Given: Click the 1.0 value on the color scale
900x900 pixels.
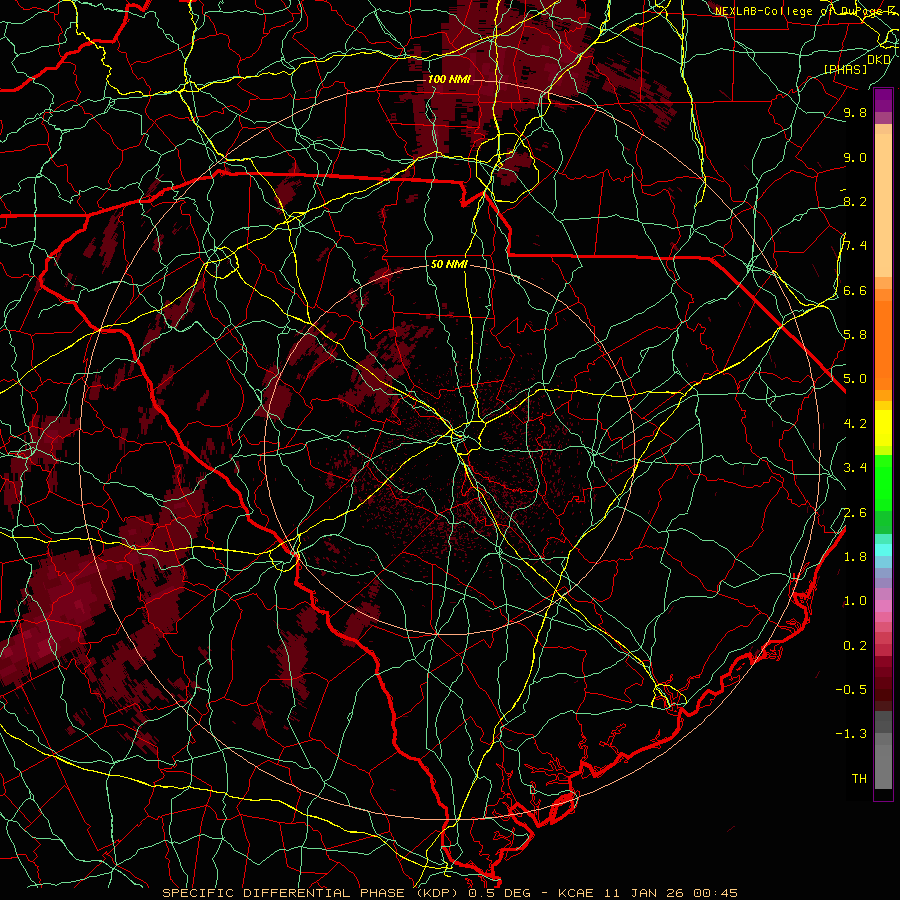Looking at the screenshot, I should click(x=855, y=601).
